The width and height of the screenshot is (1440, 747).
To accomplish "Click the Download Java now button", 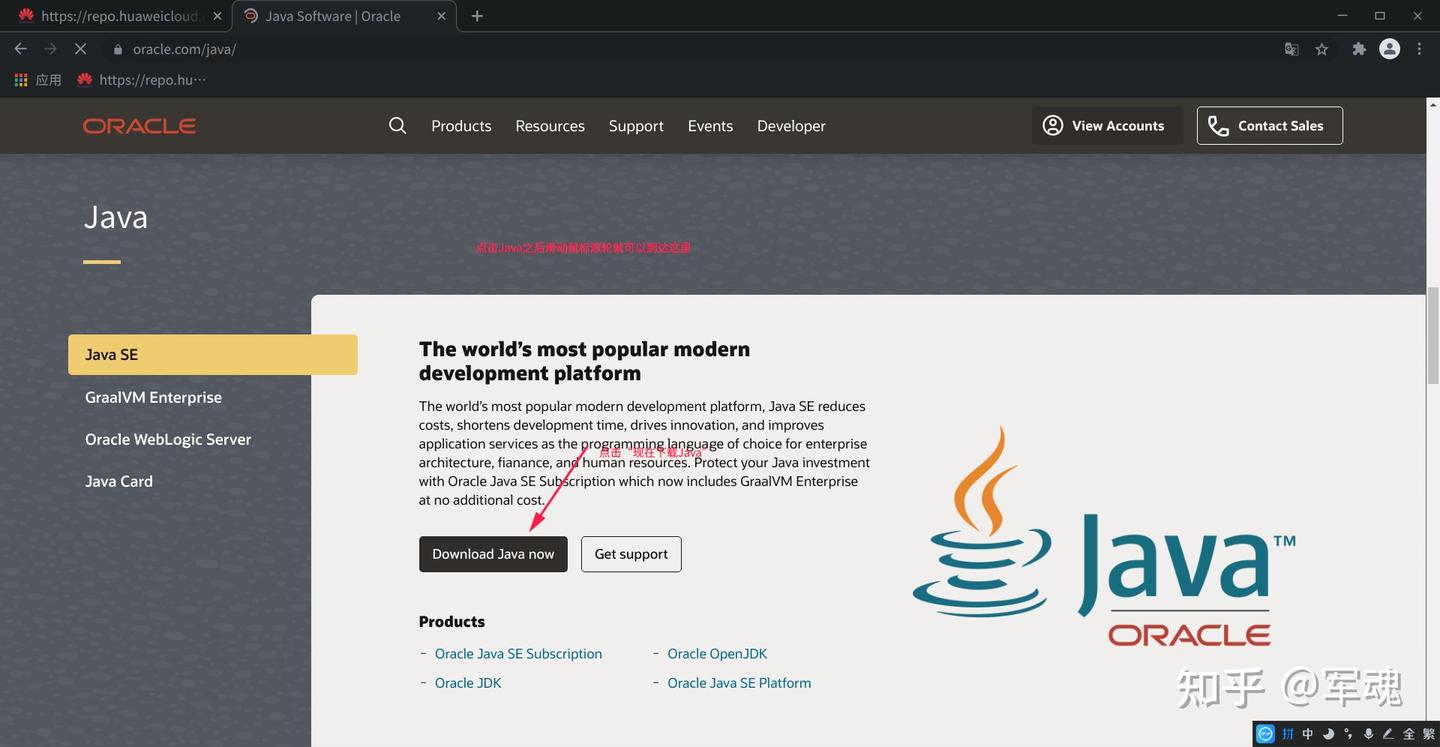I will pyautogui.click(x=493, y=554).
